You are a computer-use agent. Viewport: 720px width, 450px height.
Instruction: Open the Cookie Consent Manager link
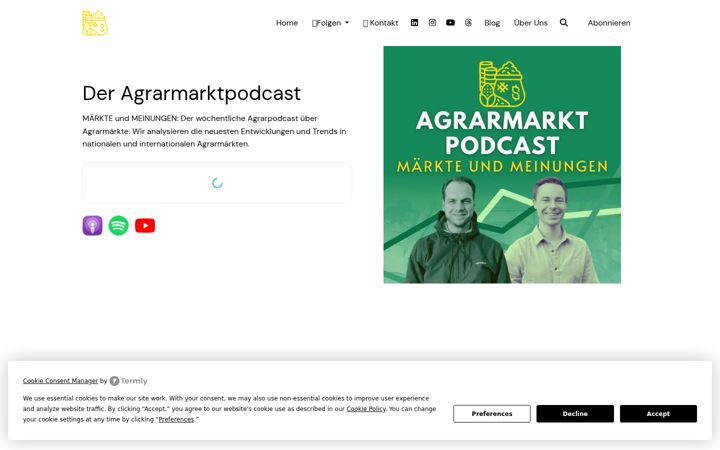(60, 381)
